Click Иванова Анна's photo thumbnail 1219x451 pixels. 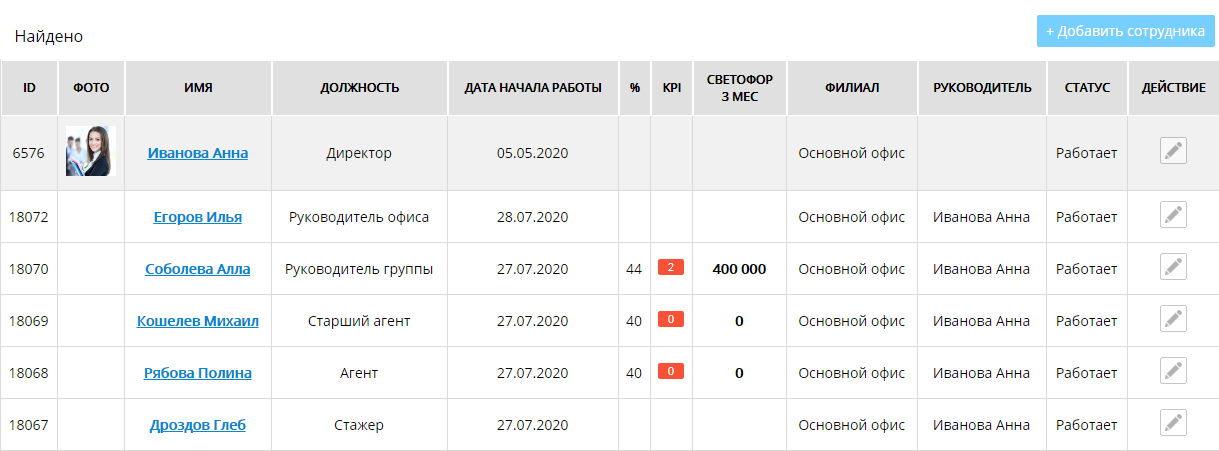coord(91,152)
